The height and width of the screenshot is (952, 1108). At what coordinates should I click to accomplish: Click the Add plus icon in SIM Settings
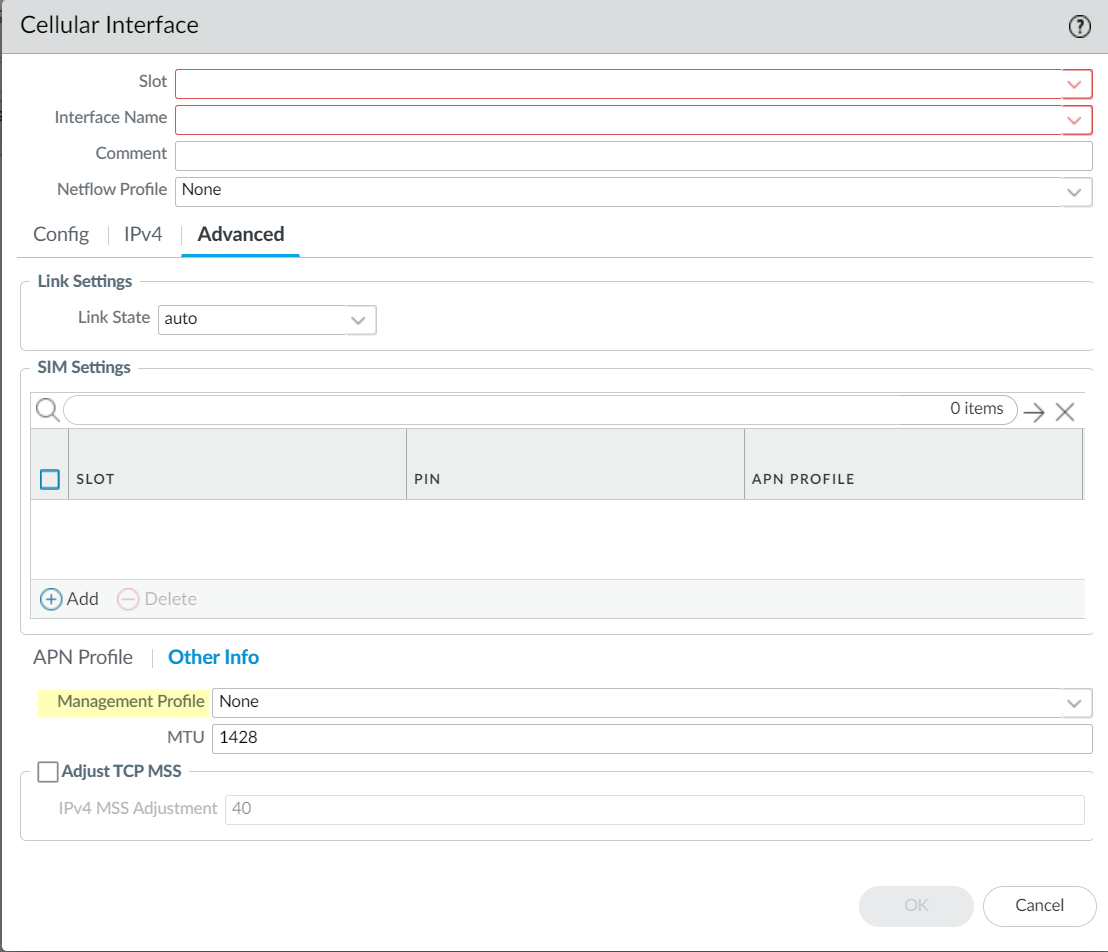[51, 599]
